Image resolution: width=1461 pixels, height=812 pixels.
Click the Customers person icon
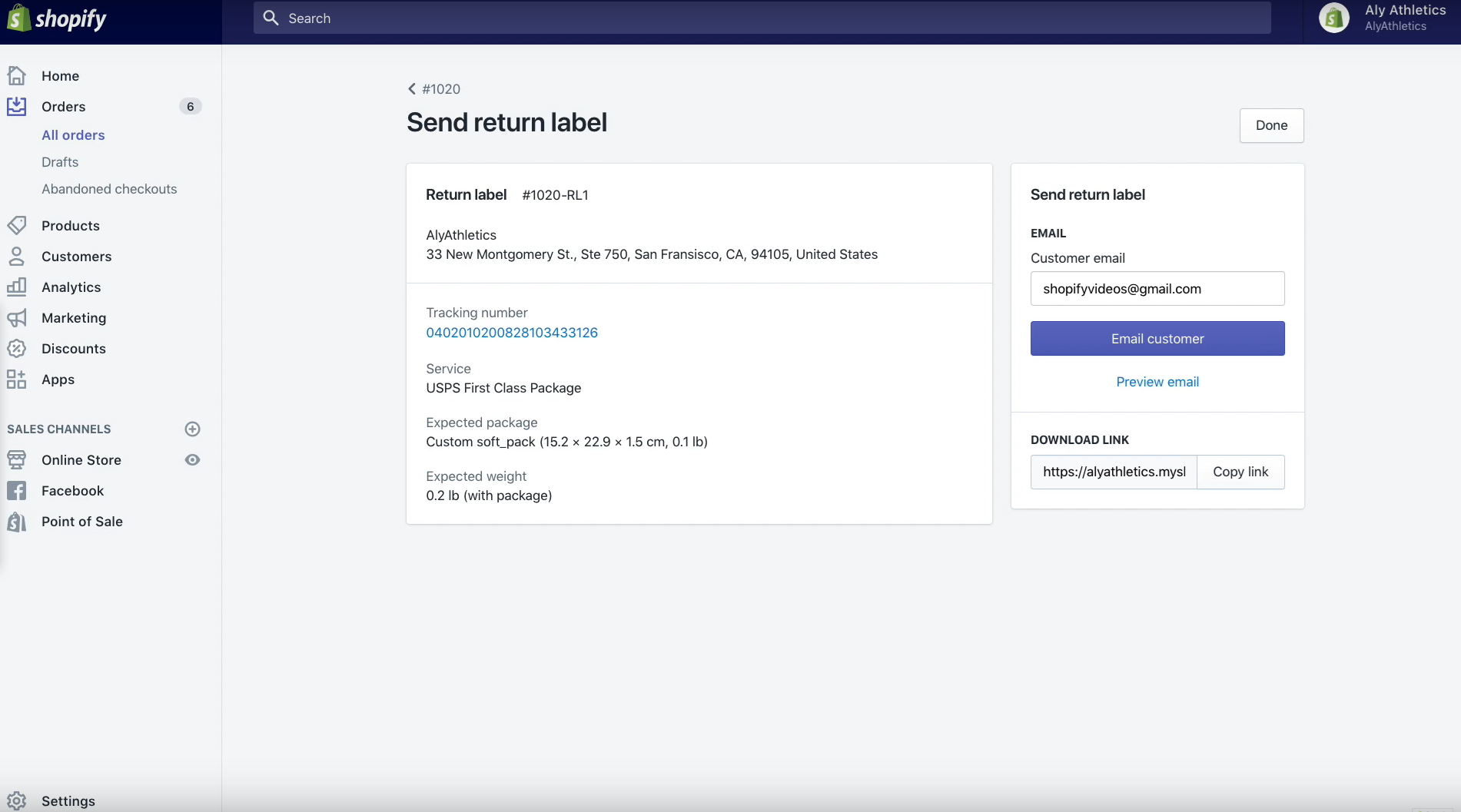[x=17, y=256]
